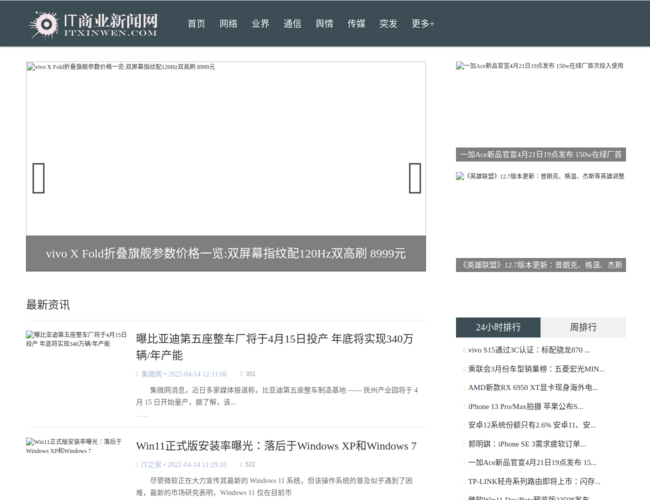650x500 pixels.
Task: Open the 突发 navigation item
Action: tap(388, 24)
